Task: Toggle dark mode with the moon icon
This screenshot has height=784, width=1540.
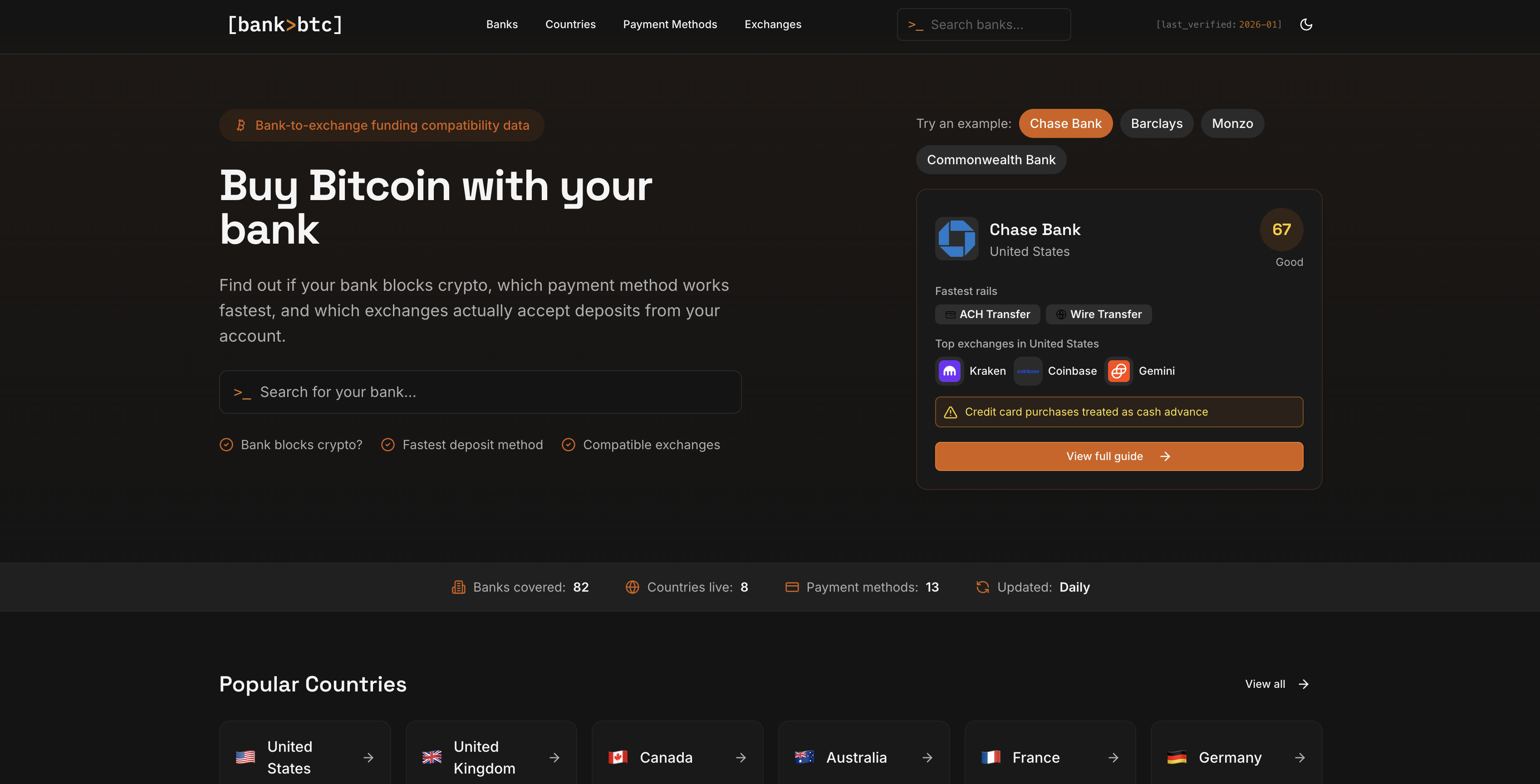Action: pyautogui.click(x=1306, y=24)
